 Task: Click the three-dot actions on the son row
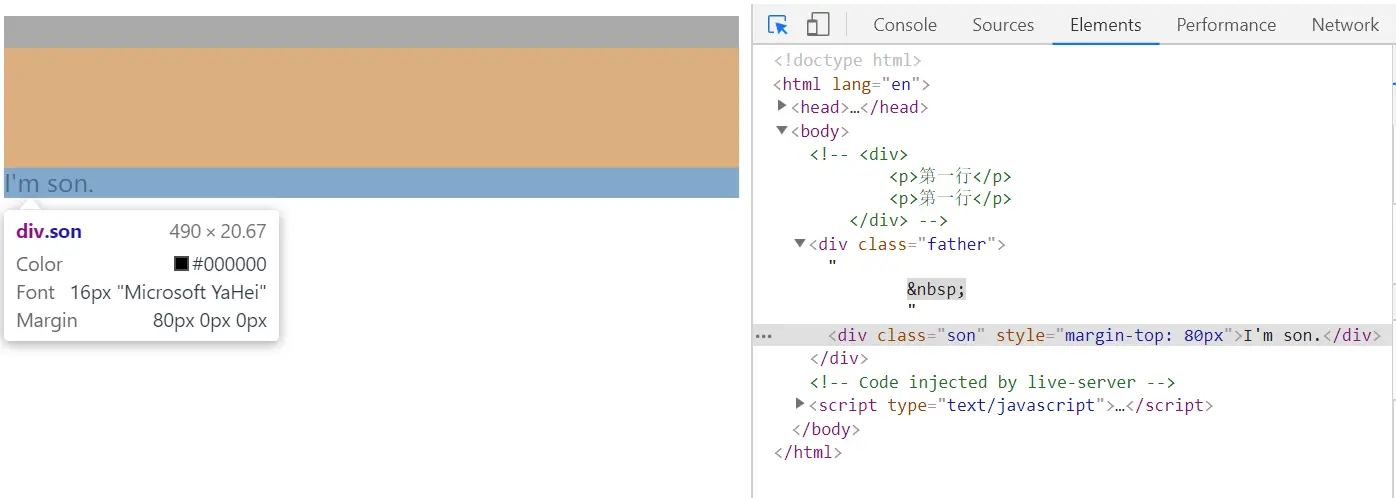point(764,336)
